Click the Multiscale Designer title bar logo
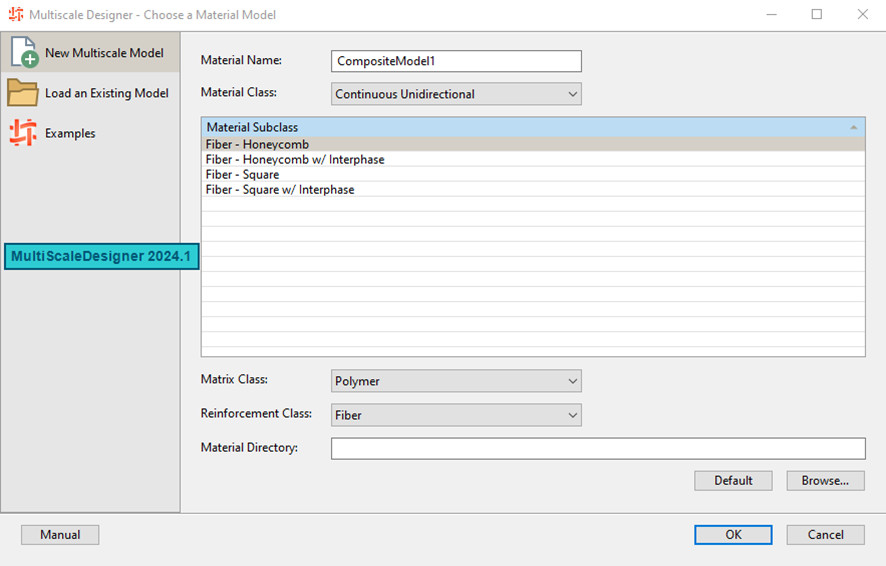 (15, 15)
